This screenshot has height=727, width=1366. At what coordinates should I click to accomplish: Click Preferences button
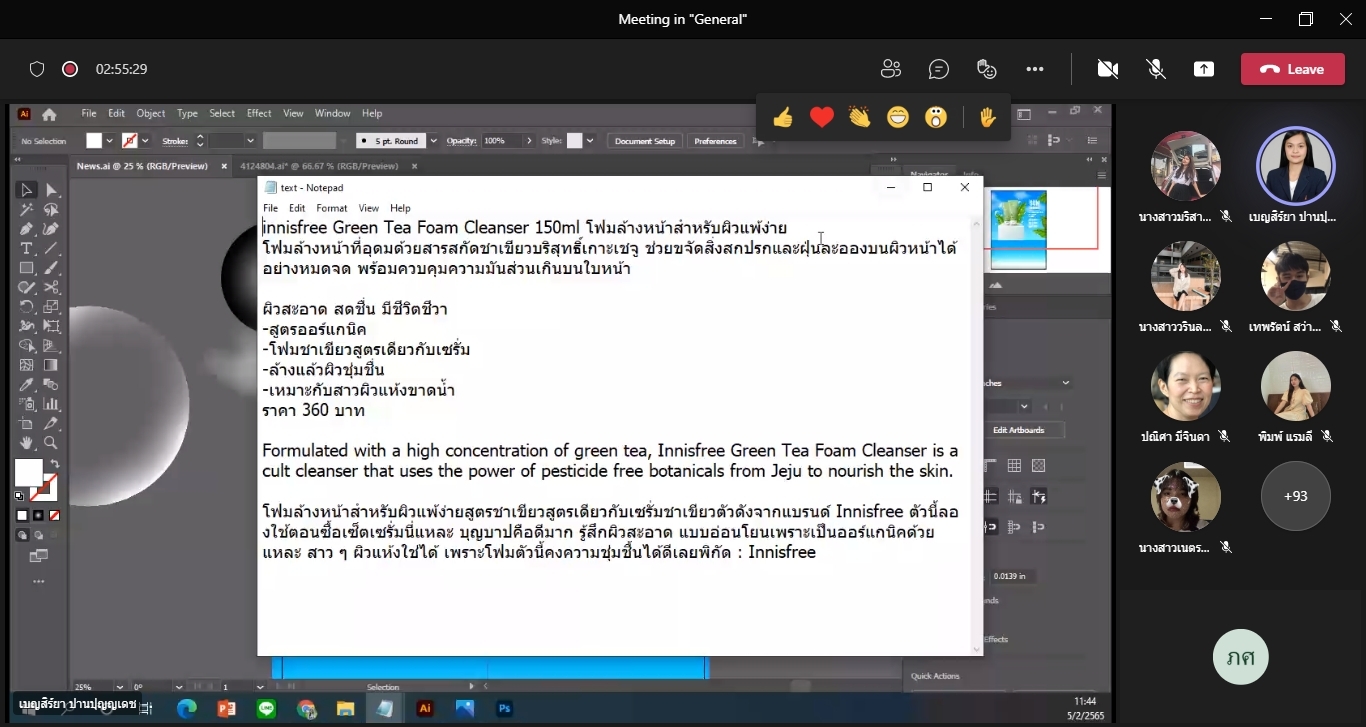pyautogui.click(x=715, y=141)
